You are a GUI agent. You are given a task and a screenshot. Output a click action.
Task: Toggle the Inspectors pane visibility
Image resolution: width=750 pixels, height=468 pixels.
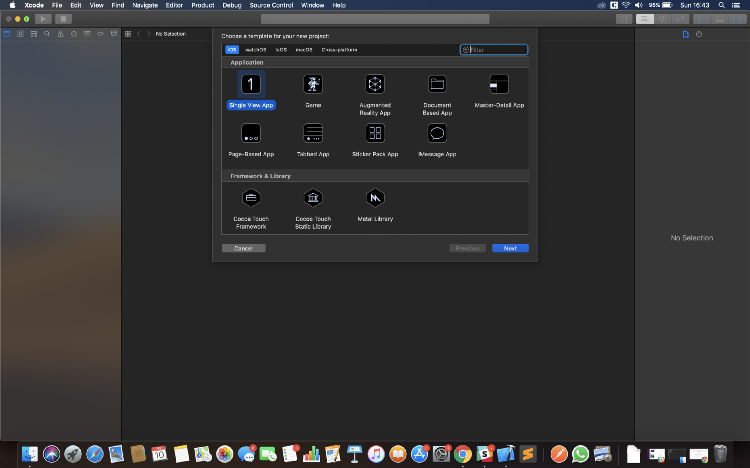[739, 19]
